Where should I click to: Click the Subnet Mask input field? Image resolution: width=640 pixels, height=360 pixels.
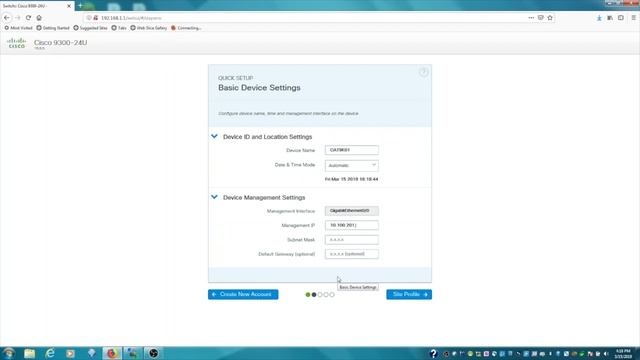[x=351, y=240]
